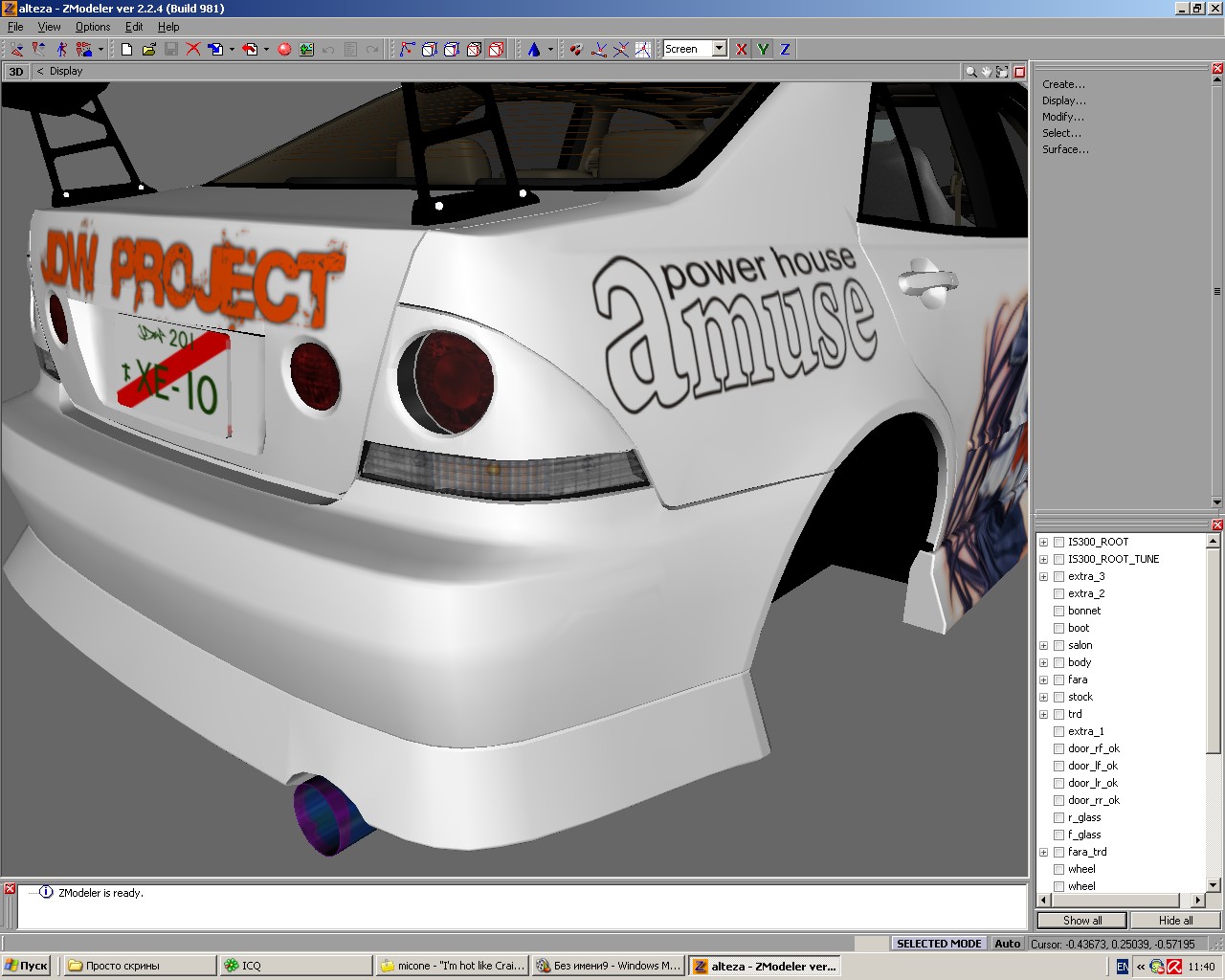Viewport: 1225px width, 980px height.
Task: Switch to the Просто скрины taskbar window
Action: click(140, 966)
